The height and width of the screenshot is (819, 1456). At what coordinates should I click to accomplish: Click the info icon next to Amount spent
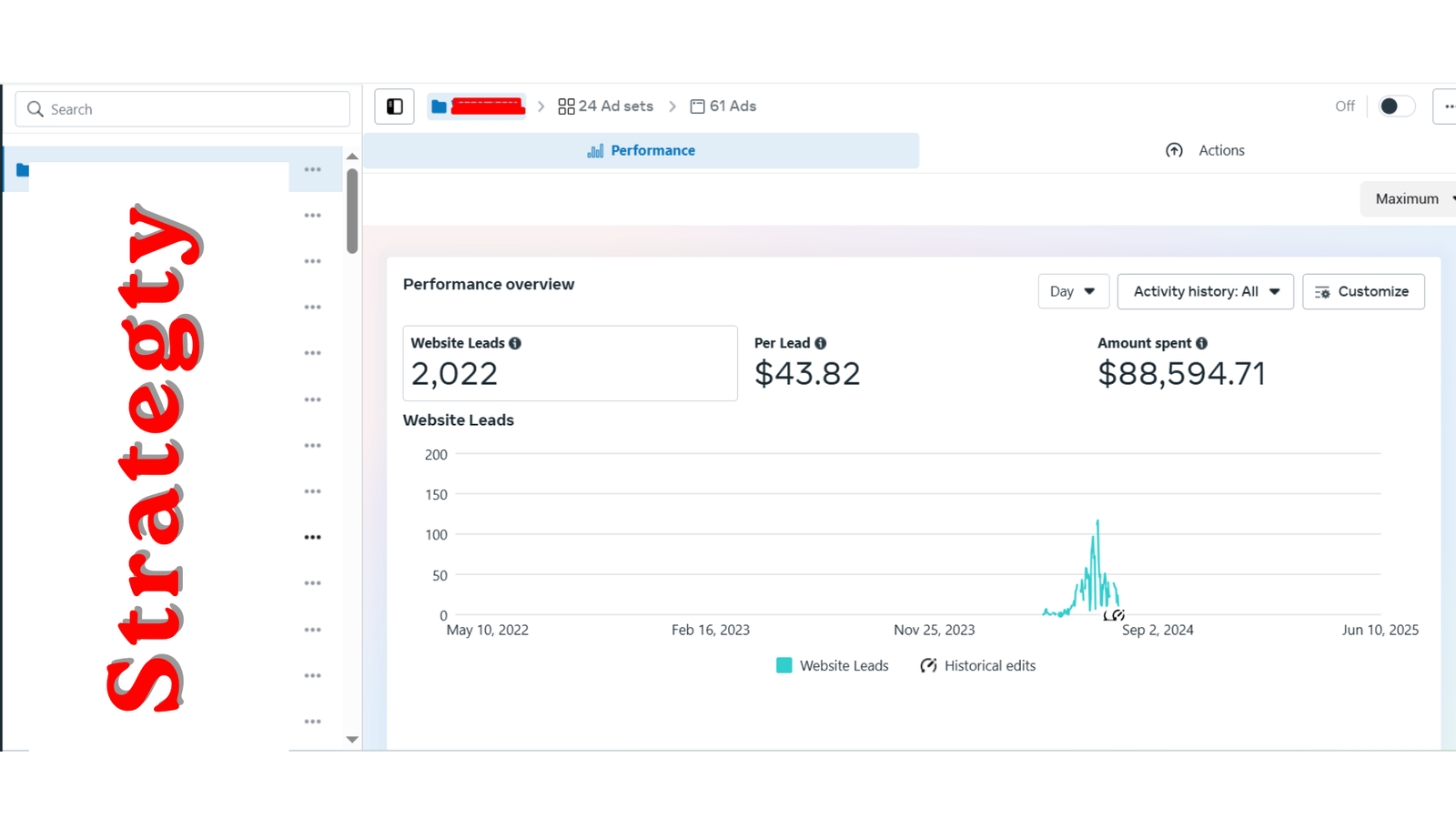(x=1202, y=343)
